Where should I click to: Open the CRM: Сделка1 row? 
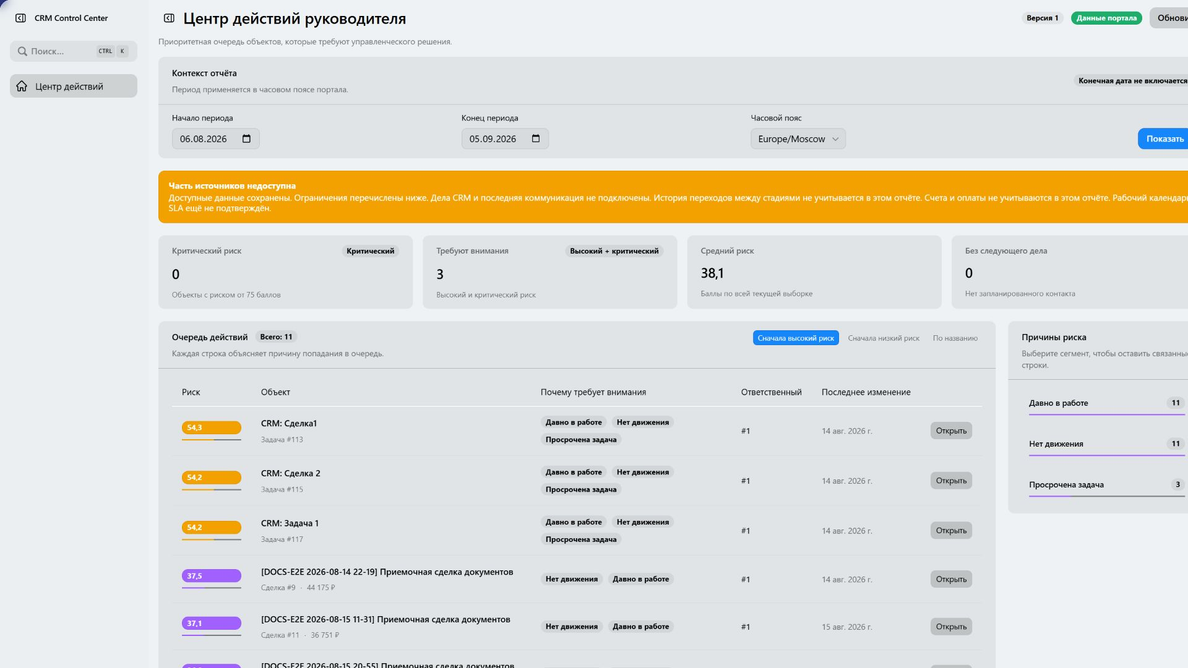951,431
